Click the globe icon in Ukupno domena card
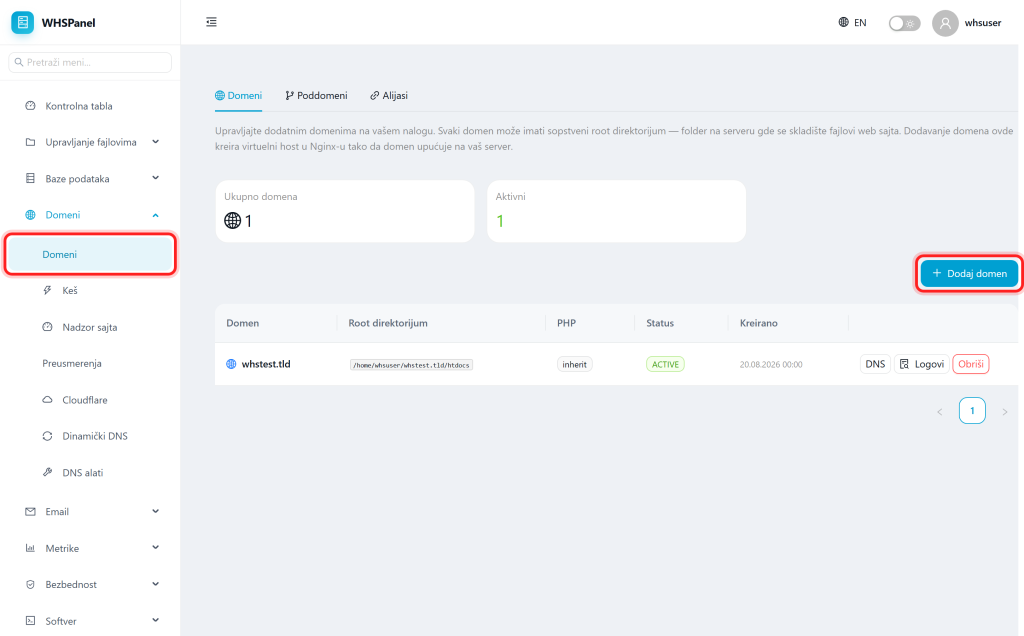 (x=232, y=221)
